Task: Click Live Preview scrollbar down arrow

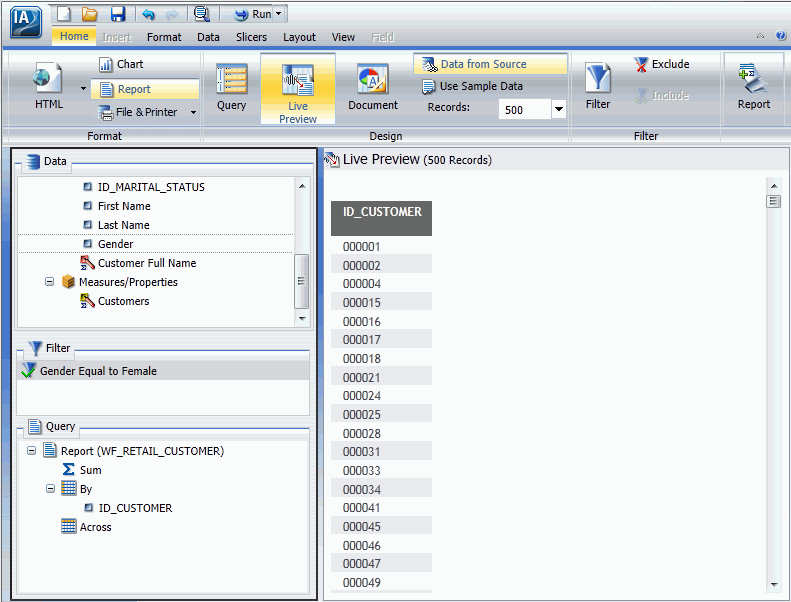Action: pyautogui.click(x=774, y=585)
